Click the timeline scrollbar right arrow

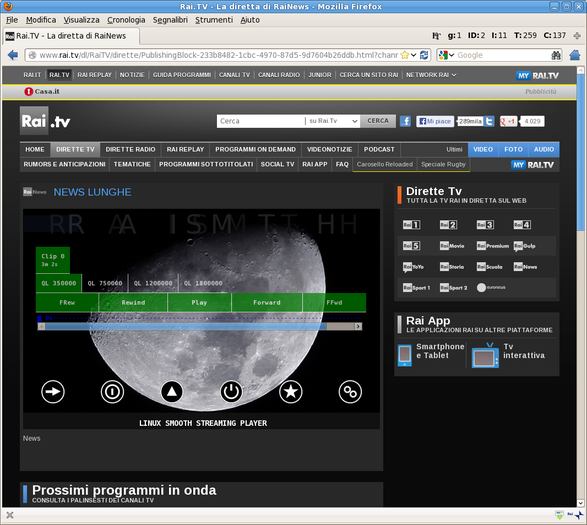click(x=358, y=327)
